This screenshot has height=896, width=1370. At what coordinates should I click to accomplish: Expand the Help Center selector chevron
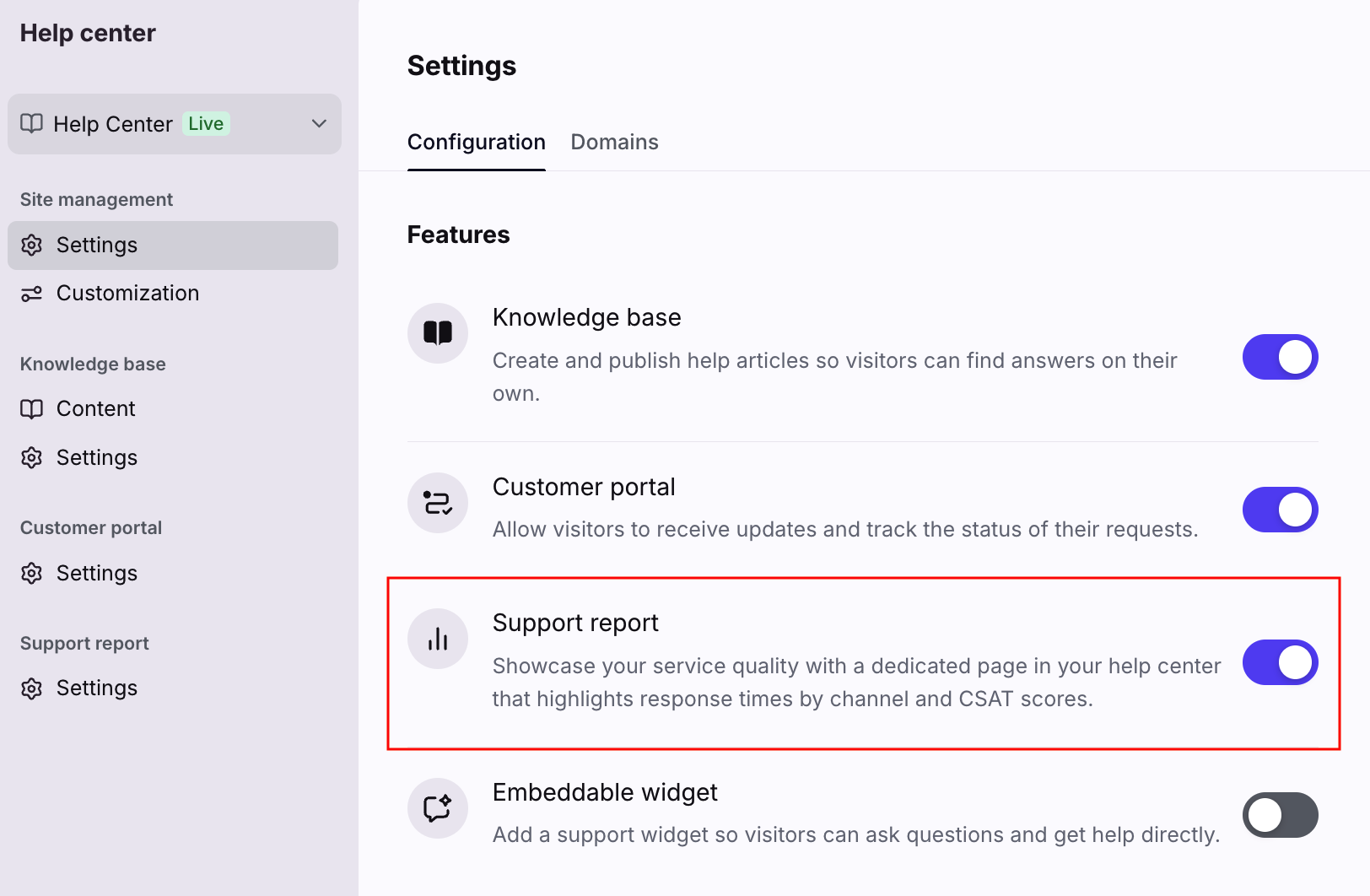[319, 124]
